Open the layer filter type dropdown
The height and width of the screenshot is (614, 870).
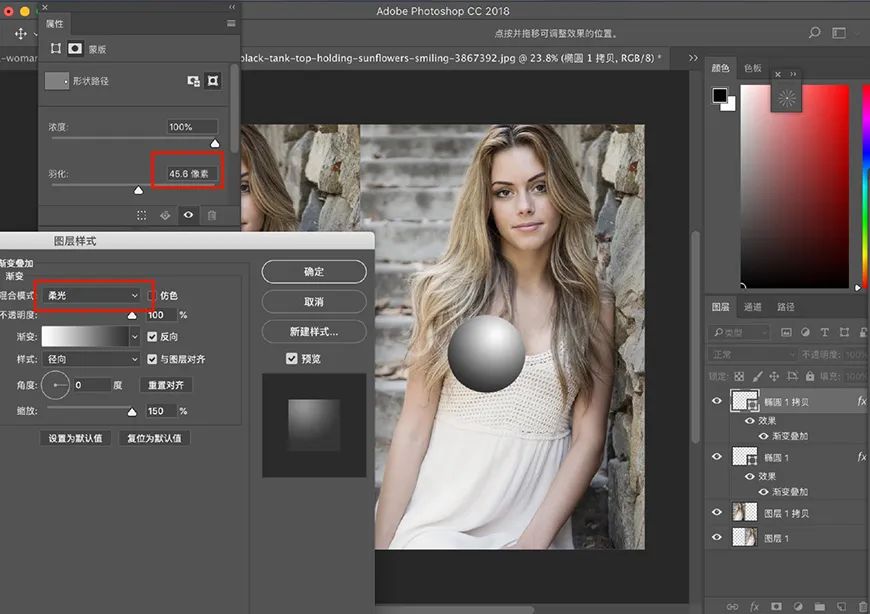click(739, 332)
